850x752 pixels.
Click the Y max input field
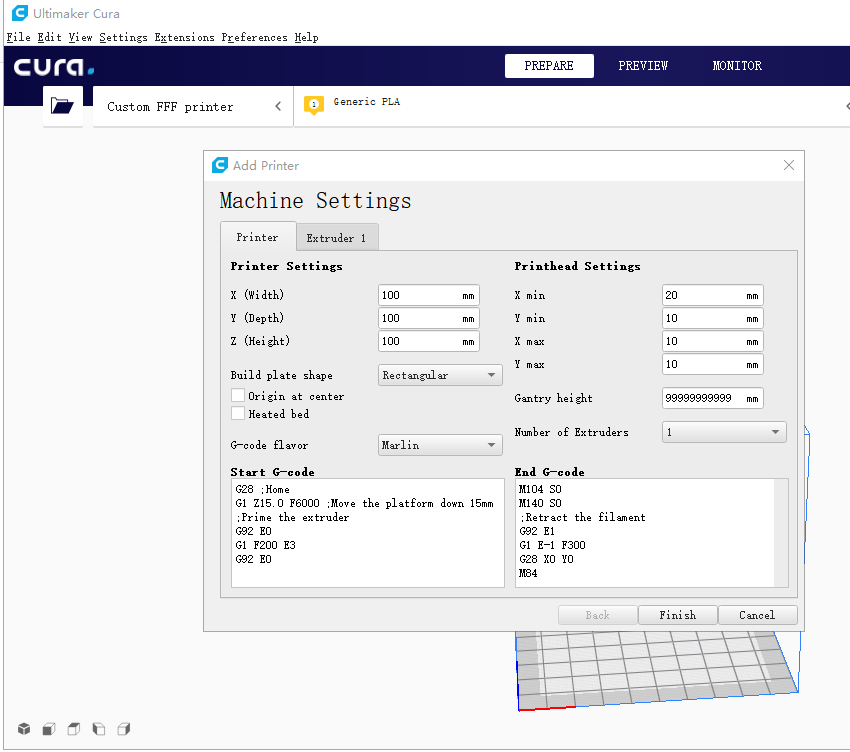click(x=712, y=364)
